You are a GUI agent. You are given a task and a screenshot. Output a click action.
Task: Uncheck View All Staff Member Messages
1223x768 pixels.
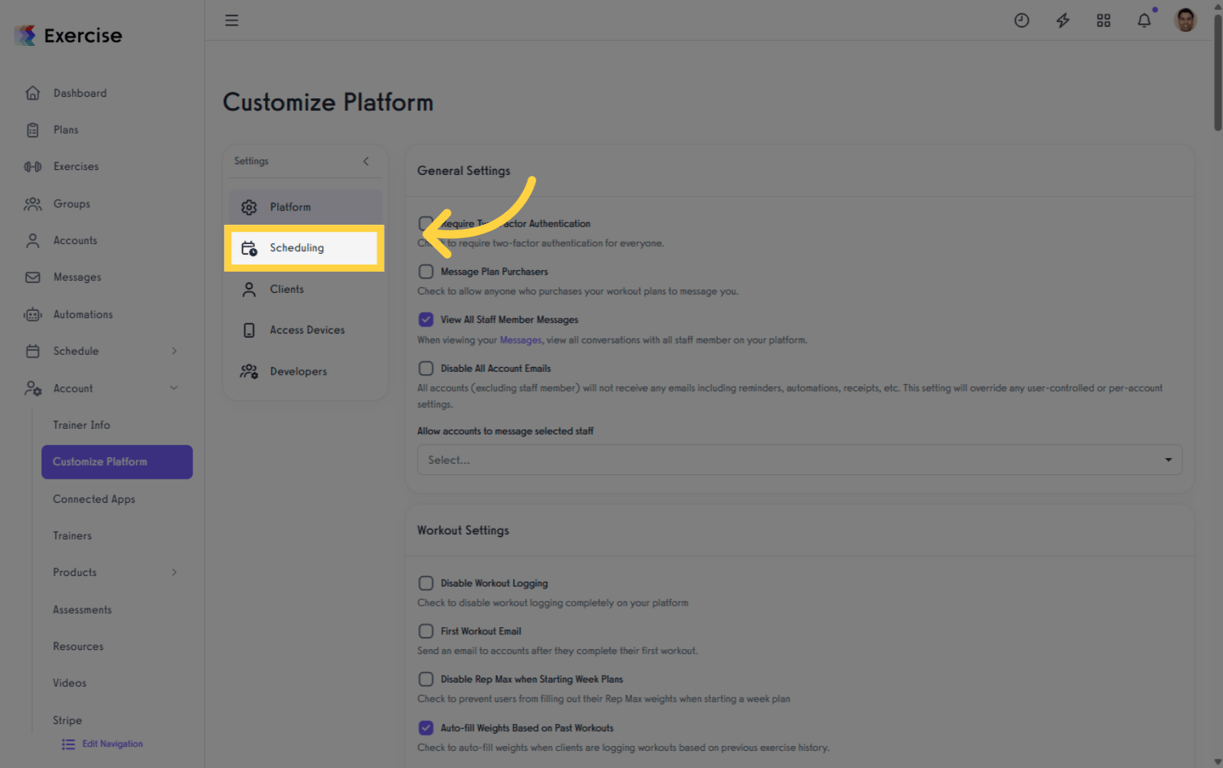point(426,320)
